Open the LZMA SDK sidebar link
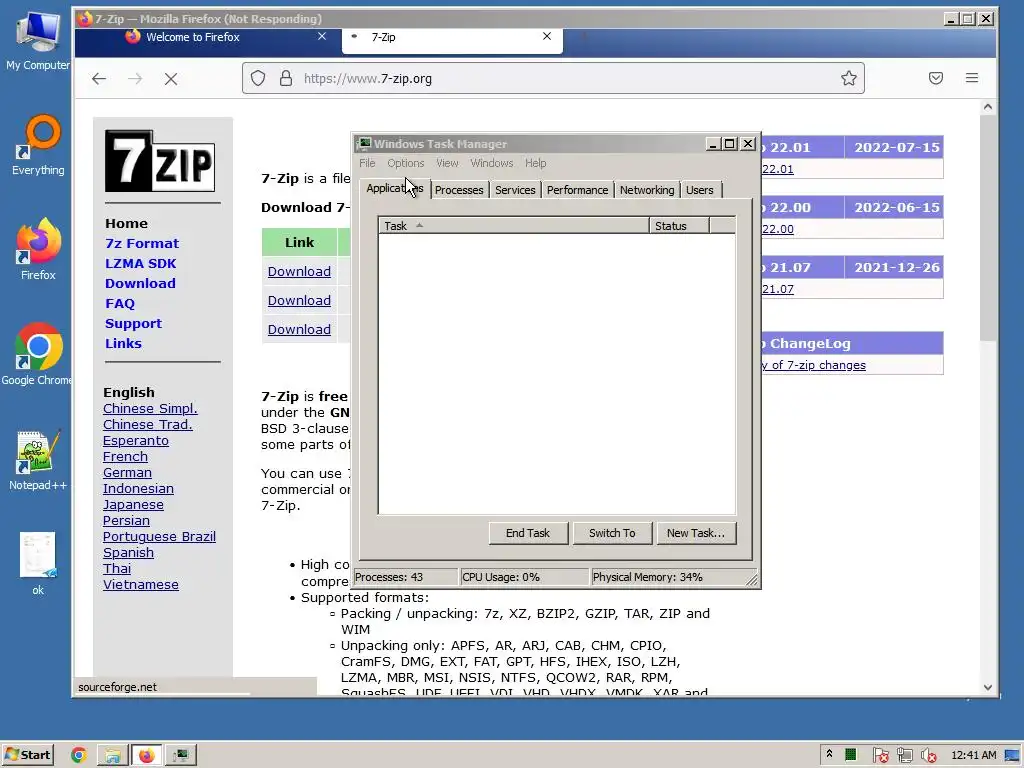 tap(140, 264)
